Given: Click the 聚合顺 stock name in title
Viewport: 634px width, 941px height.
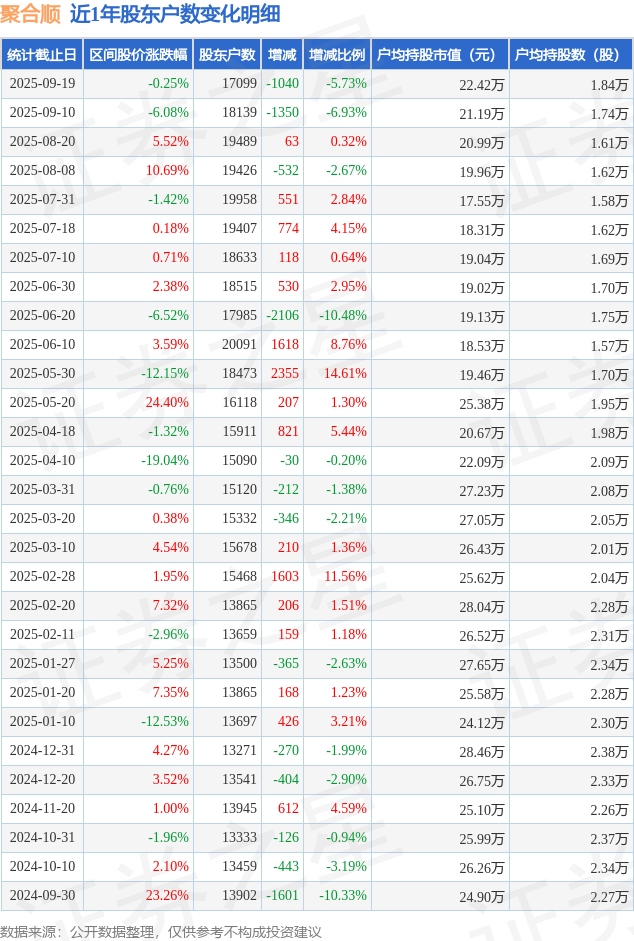Looking at the screenshot, I should point(31,14).
